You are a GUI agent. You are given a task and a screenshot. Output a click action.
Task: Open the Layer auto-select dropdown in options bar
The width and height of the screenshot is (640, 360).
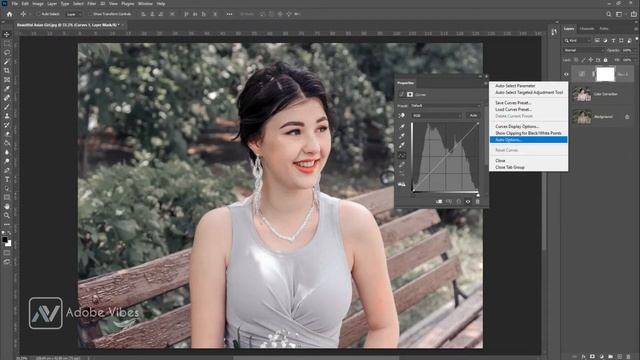pos(74,14)
